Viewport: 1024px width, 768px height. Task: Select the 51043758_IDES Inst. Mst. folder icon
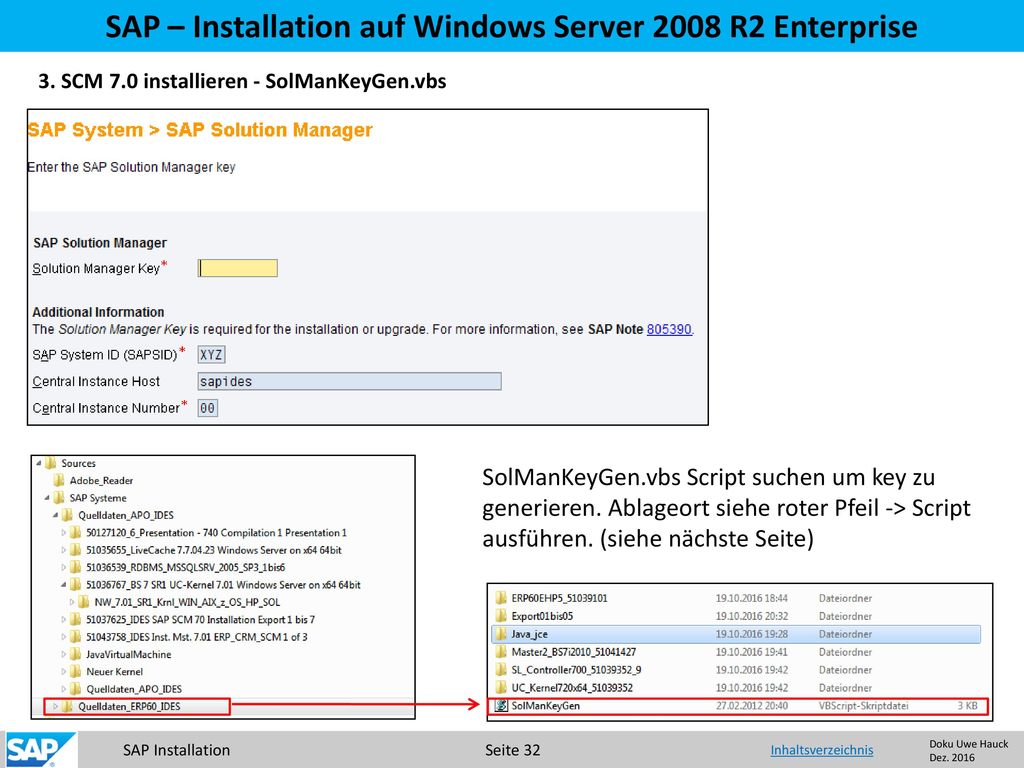click(x=76, y=636)
